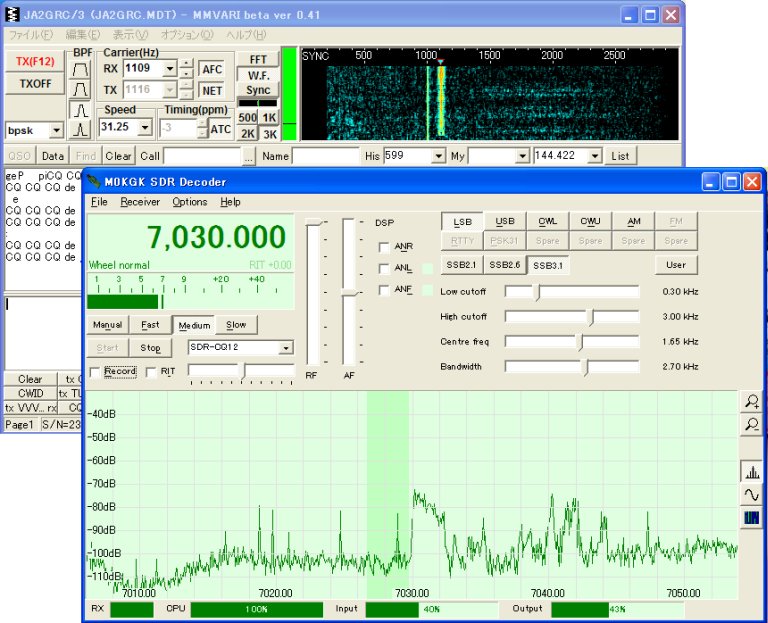The height and width of the screenshot is (623, 768).
Task: Open the Options menu in SDR Decoder
Action: click(190, 202)
